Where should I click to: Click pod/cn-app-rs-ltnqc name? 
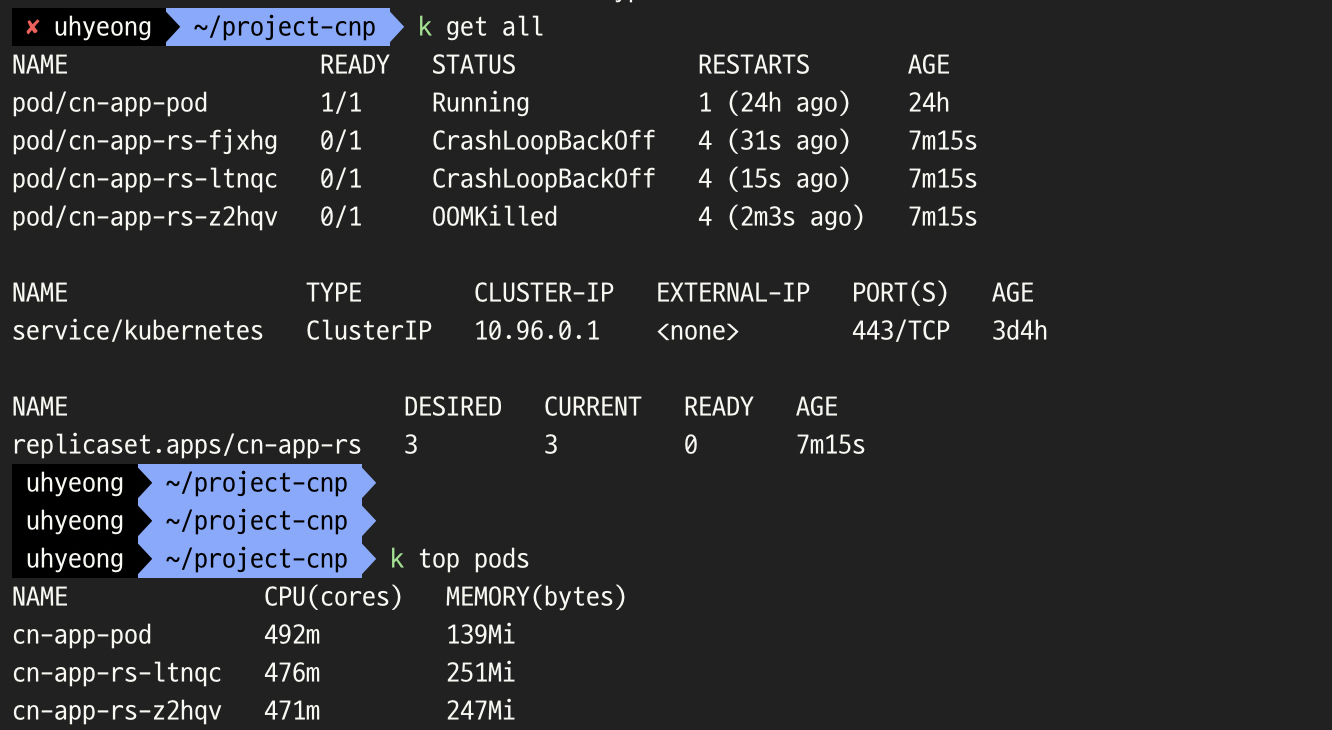click(145, 179)
